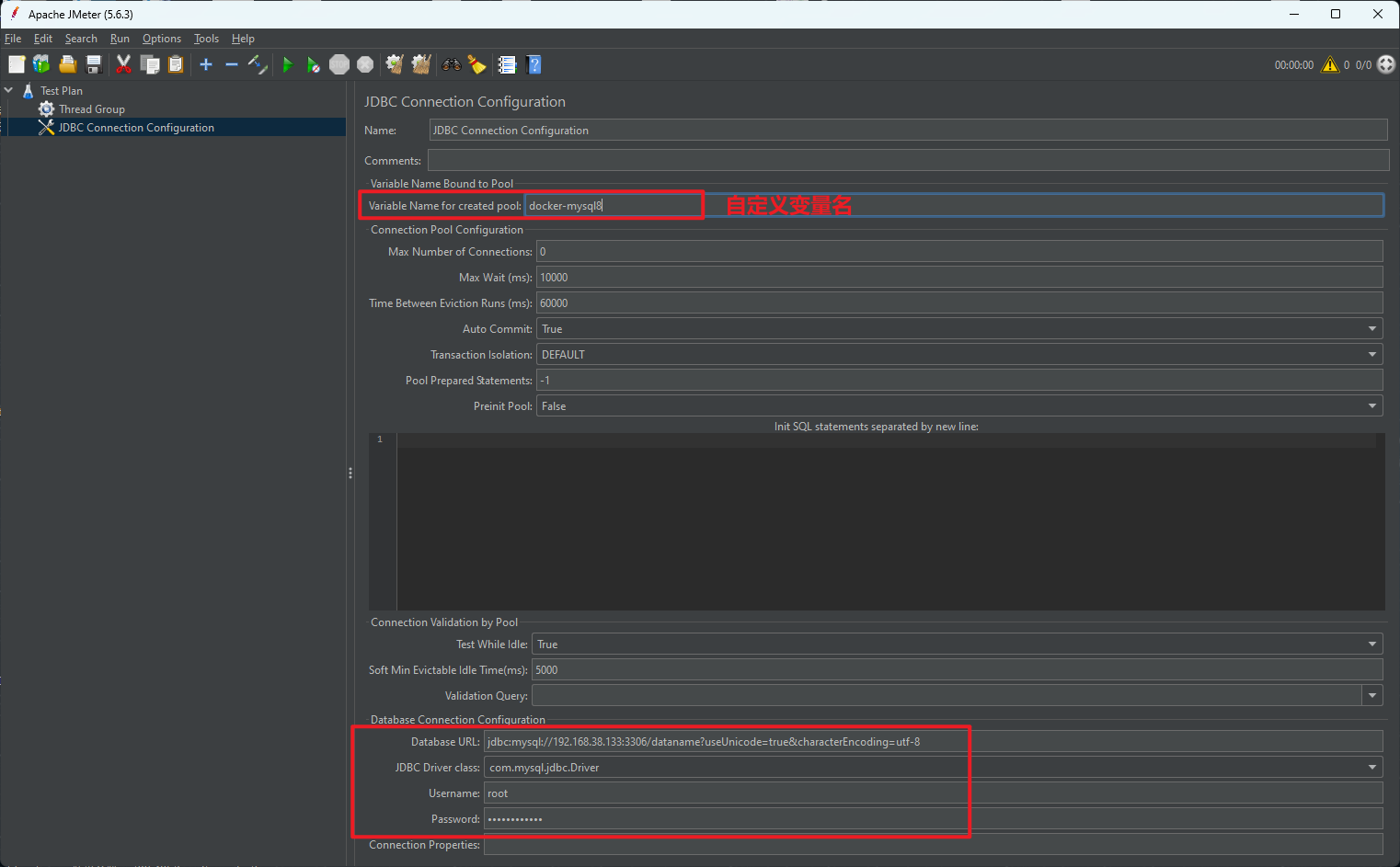
Task: Stop the running test
Action: tap(339, 64)
